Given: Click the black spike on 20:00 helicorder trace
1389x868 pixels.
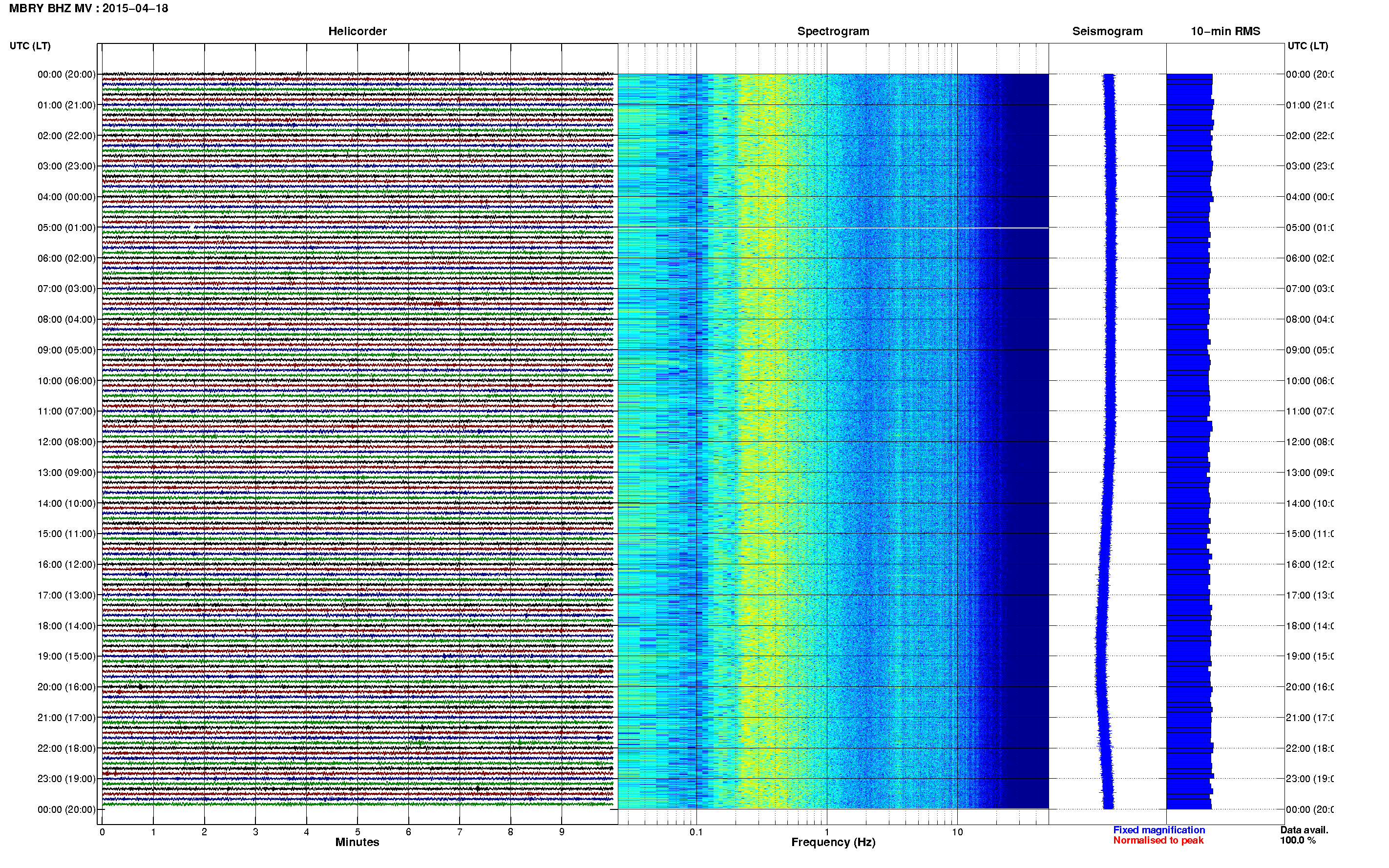Looking at the screenshot, I should pyautogui.click(x=141, y=686).
